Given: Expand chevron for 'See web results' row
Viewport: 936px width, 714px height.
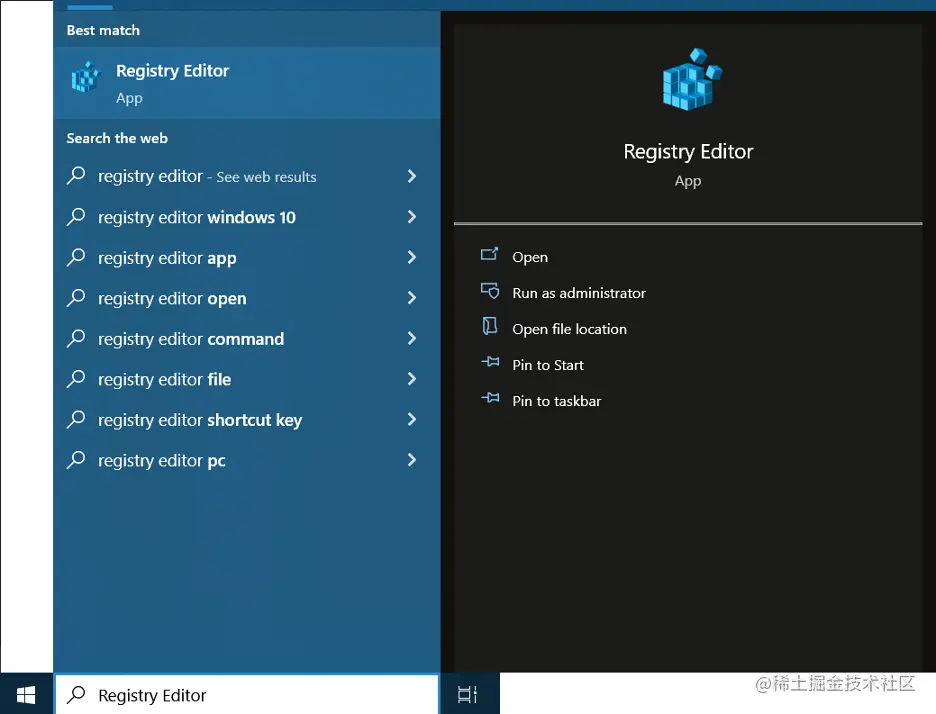Looking at the screenshot, I should (411, 176).
